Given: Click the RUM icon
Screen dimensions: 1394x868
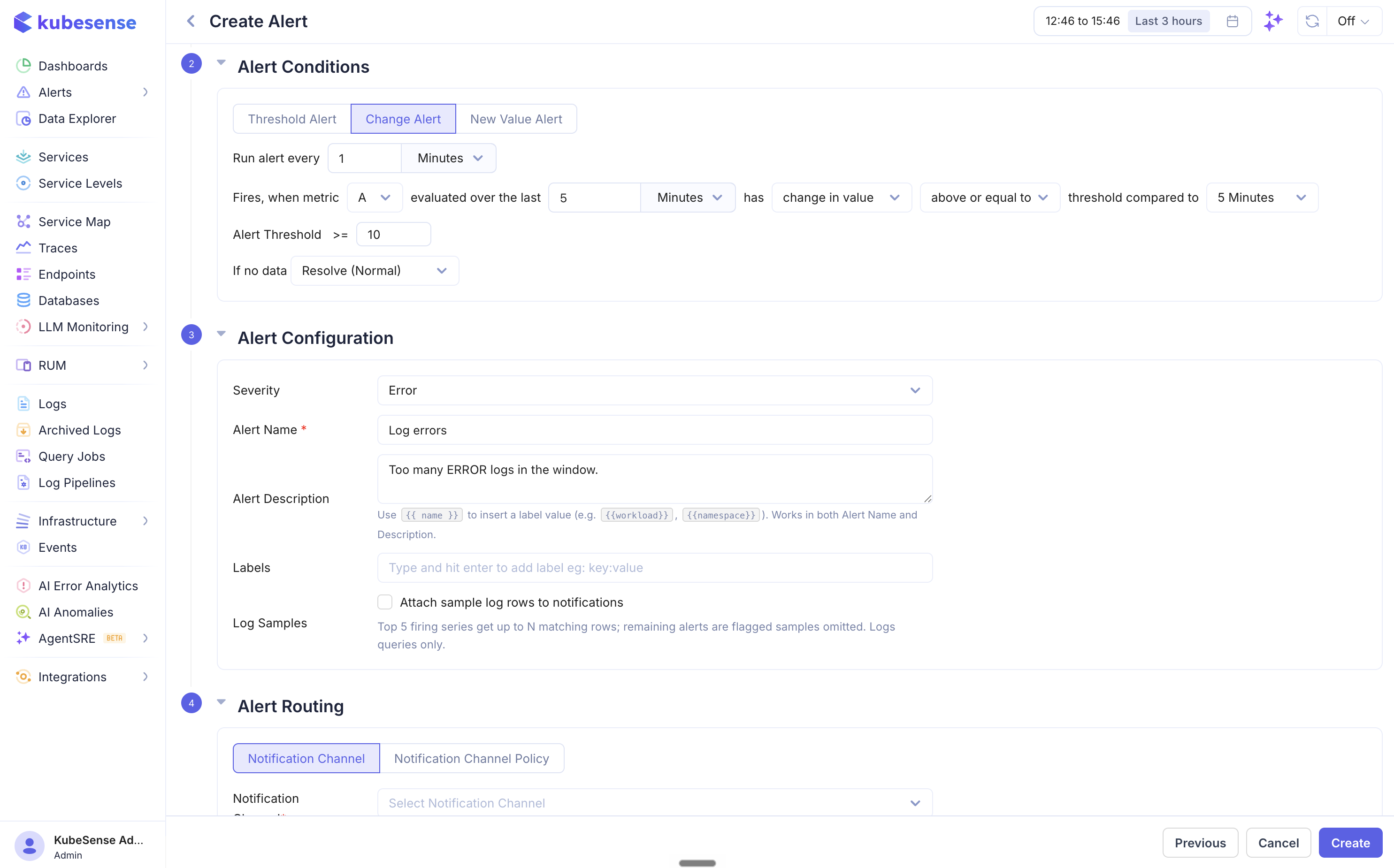Looking at the screenshot, I should (23, 365).
